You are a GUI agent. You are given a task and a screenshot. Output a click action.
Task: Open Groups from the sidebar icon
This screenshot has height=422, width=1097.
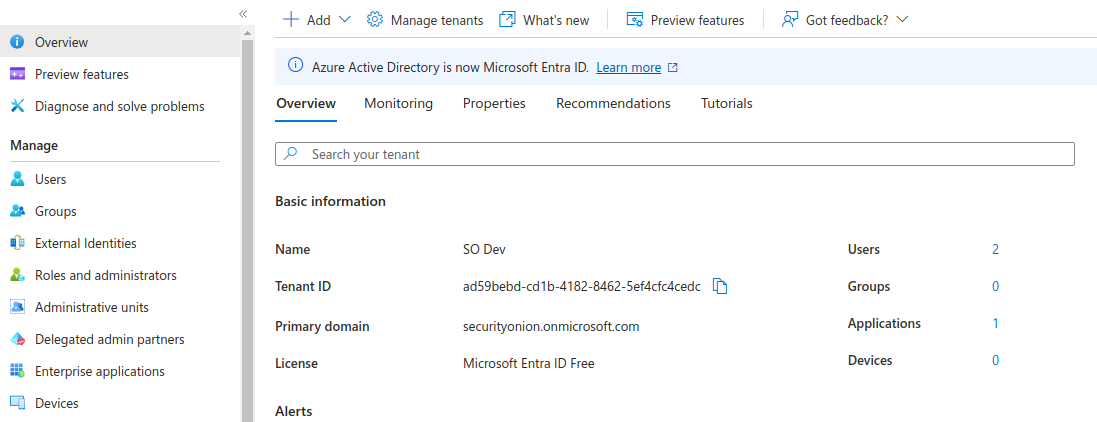(17, 212)
